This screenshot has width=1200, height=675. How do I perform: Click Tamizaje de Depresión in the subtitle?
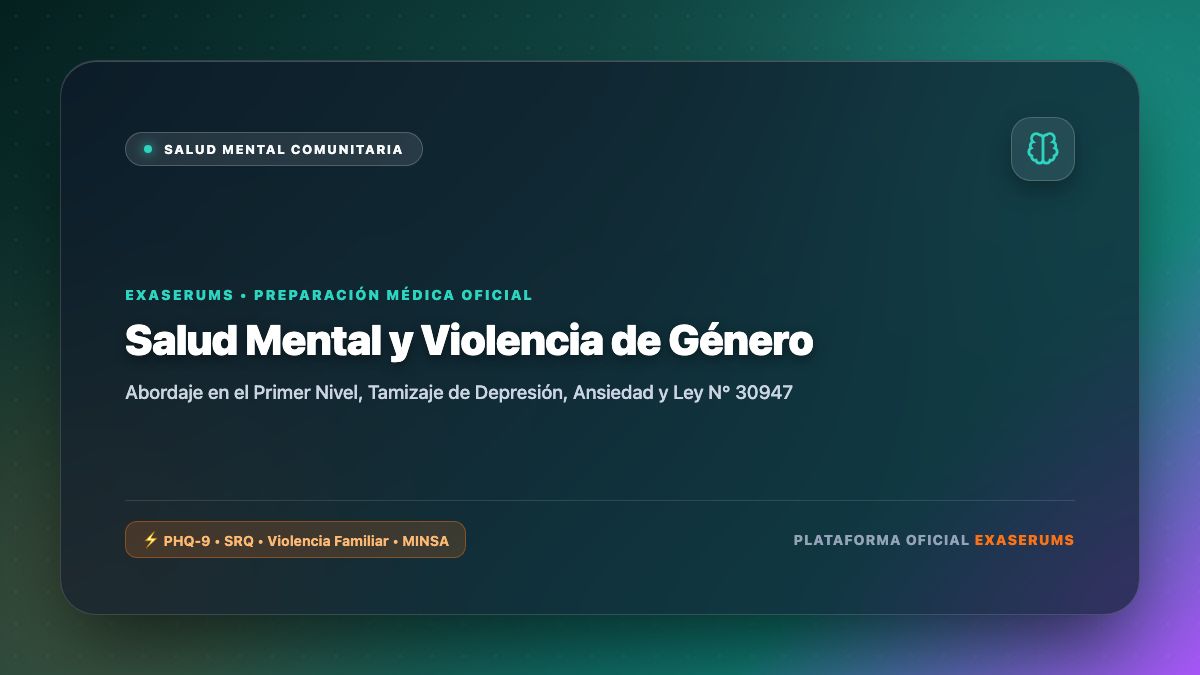pyautogui.click(x=465, y=393)
